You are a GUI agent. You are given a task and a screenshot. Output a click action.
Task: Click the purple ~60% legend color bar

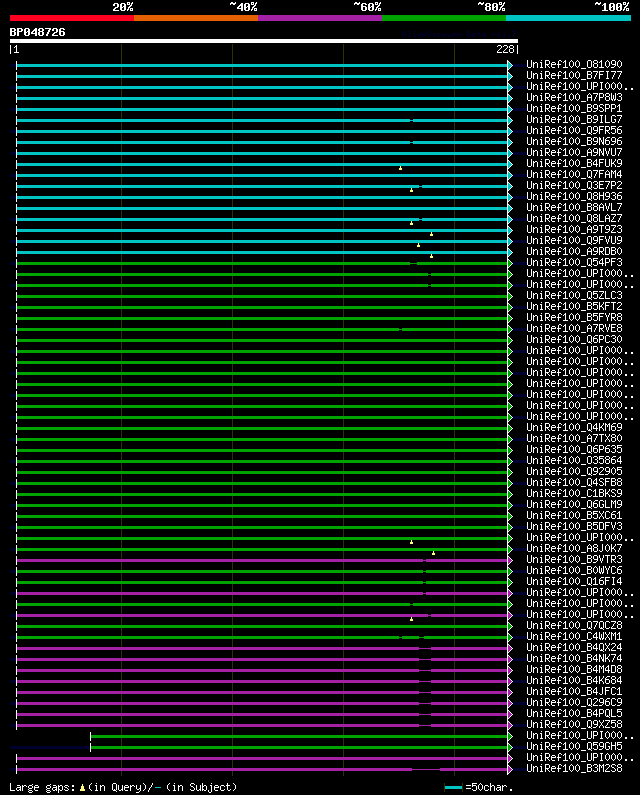click(320, 18)
